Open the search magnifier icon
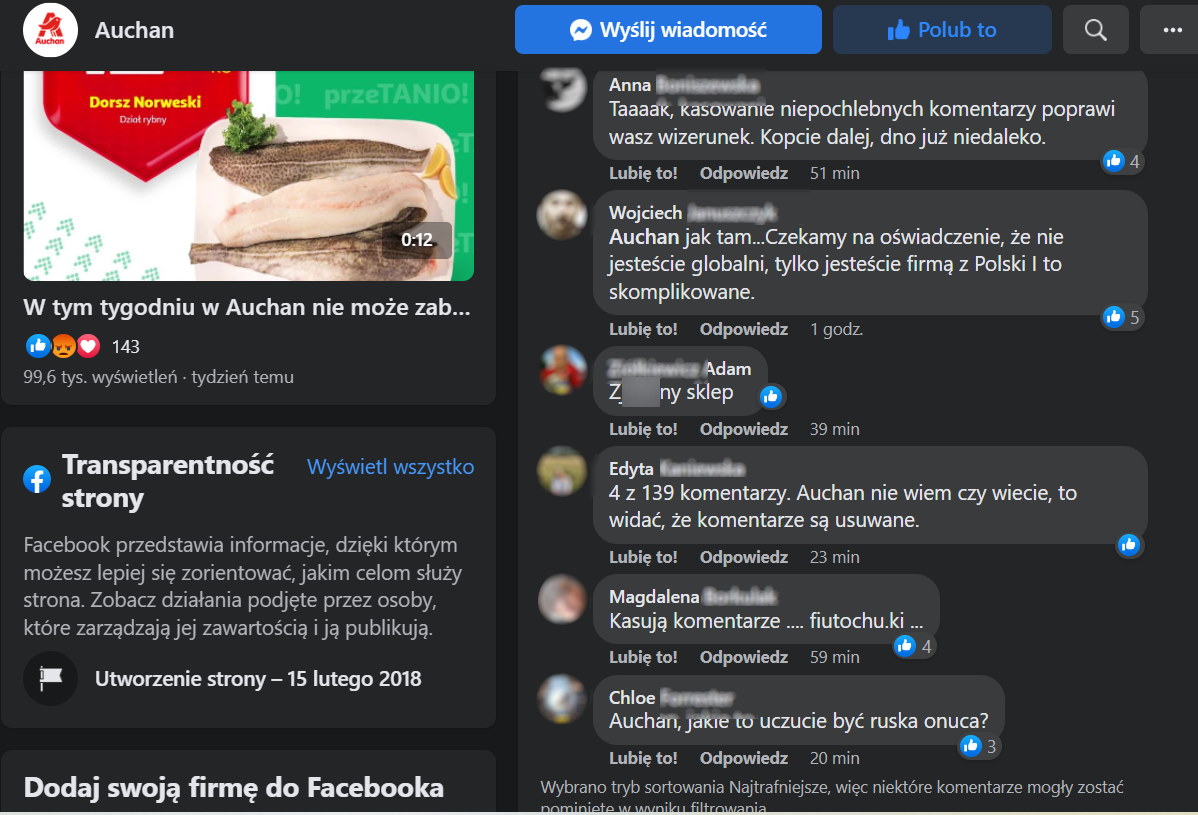The height and width of the screenshot is (815, 1198). coord(1096,30)
